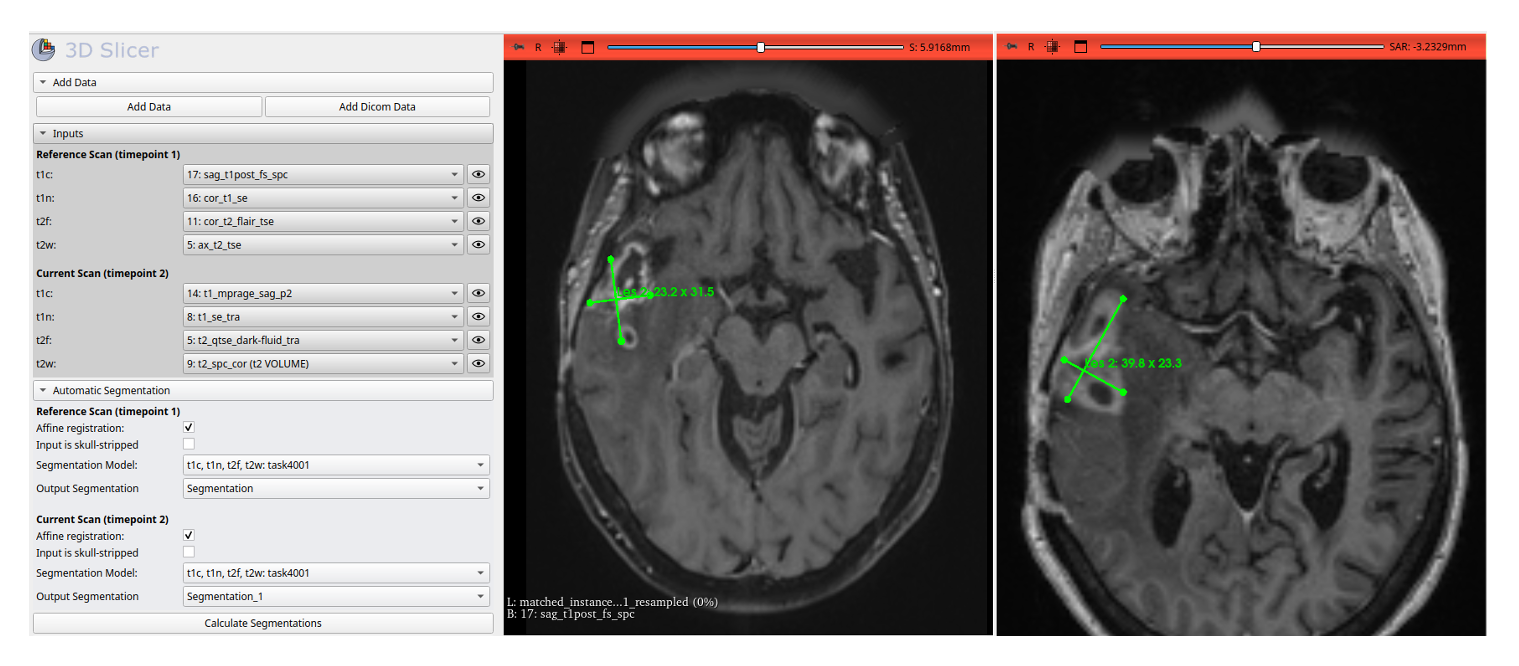Click the R orientation label in left viewer
Viewport: 1519px width, 666px height.
pyautogui.click(x=538, y=47)
